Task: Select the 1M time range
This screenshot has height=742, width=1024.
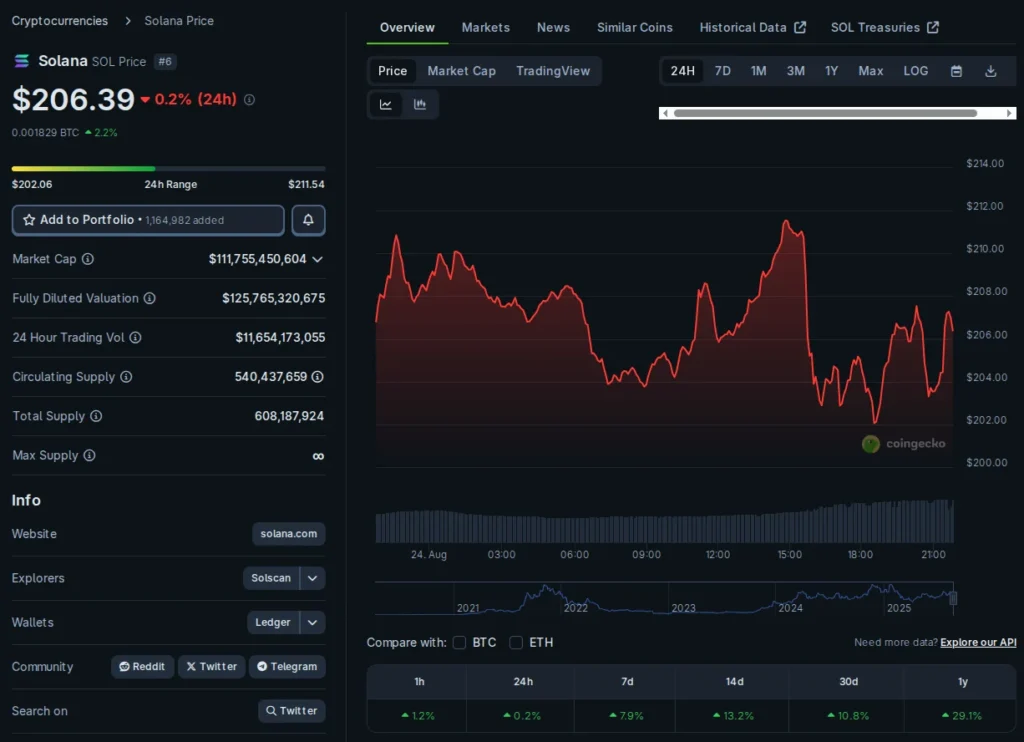Action: click(758, 71)
